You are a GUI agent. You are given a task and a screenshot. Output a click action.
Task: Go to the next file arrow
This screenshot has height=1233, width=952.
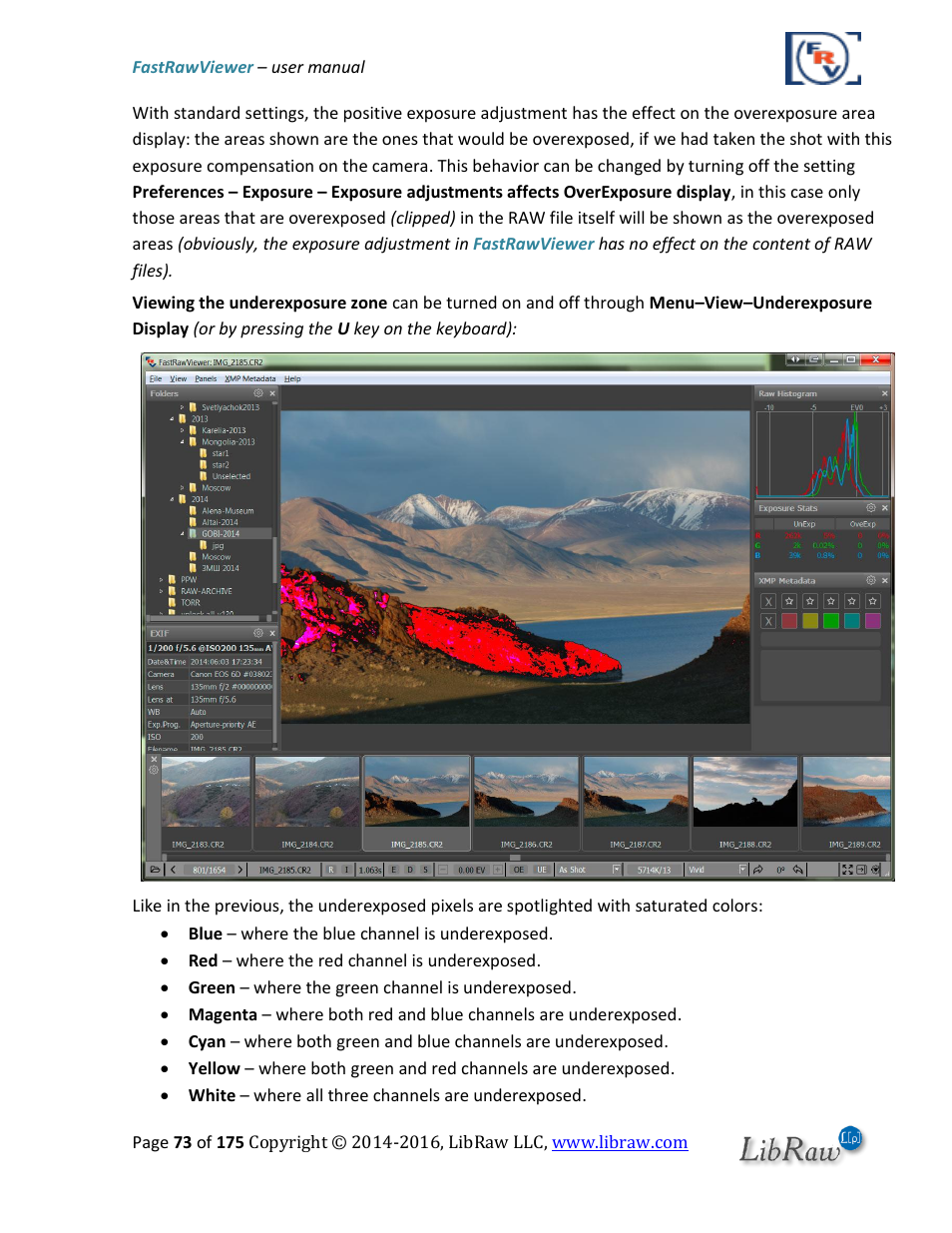click(240, 870)
